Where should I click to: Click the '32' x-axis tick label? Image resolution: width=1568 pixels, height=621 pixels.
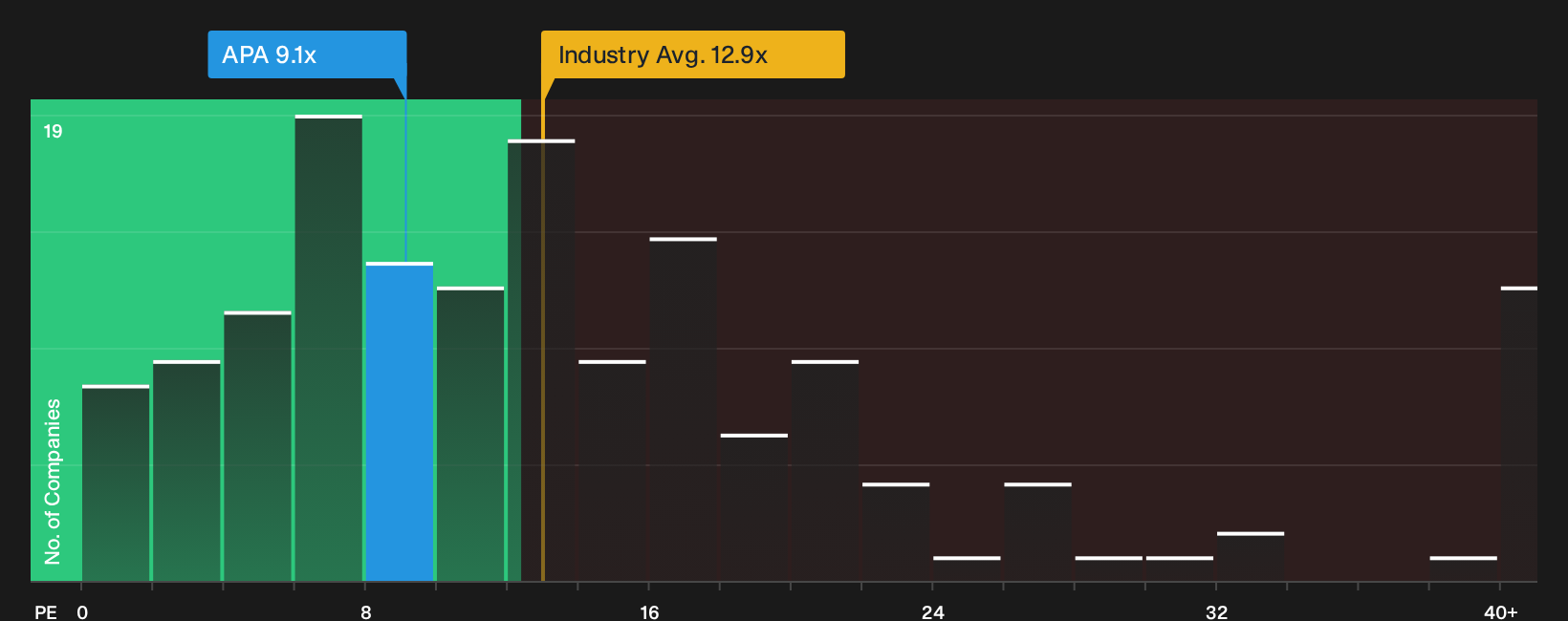[1216, 612]
